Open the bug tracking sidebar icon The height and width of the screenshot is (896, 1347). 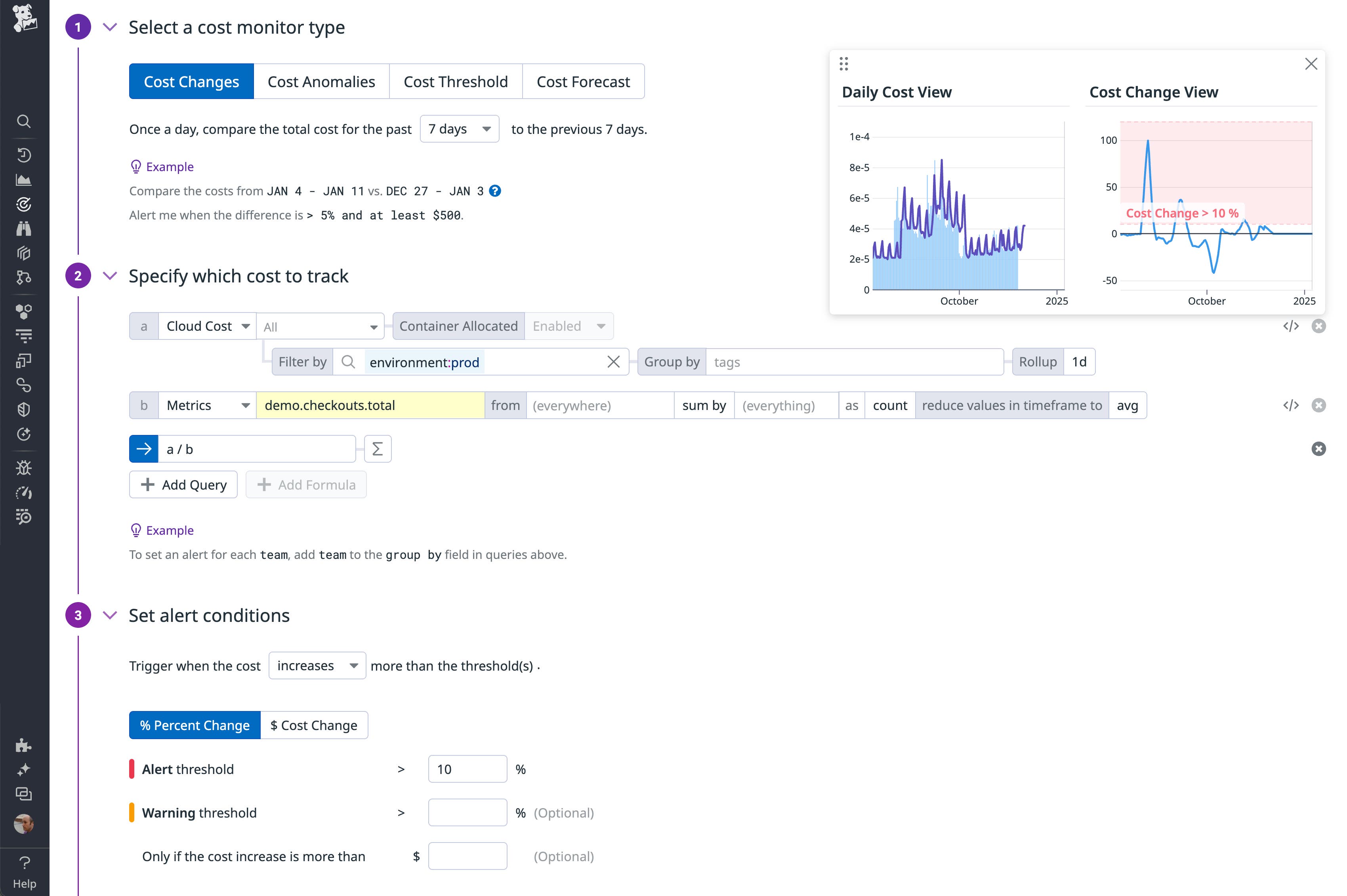pos(23,468)
